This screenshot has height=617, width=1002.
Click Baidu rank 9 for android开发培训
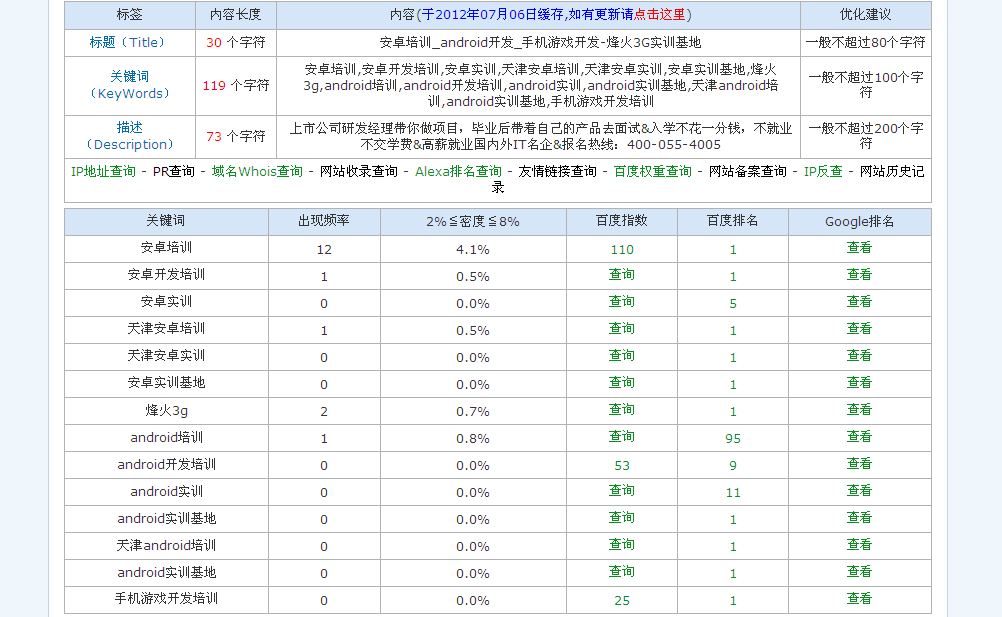(733, 466)
